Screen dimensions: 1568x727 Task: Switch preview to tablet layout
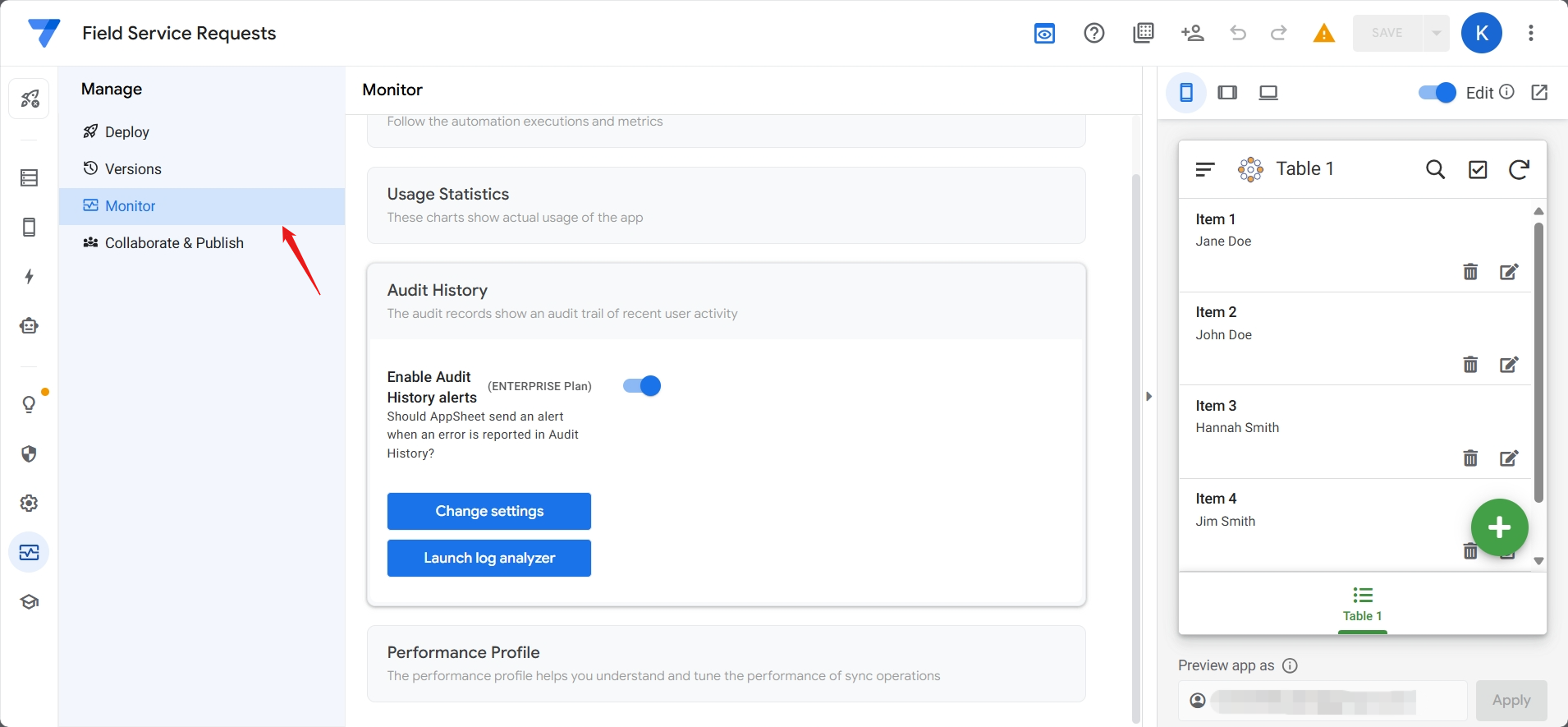coord(1227,93)
